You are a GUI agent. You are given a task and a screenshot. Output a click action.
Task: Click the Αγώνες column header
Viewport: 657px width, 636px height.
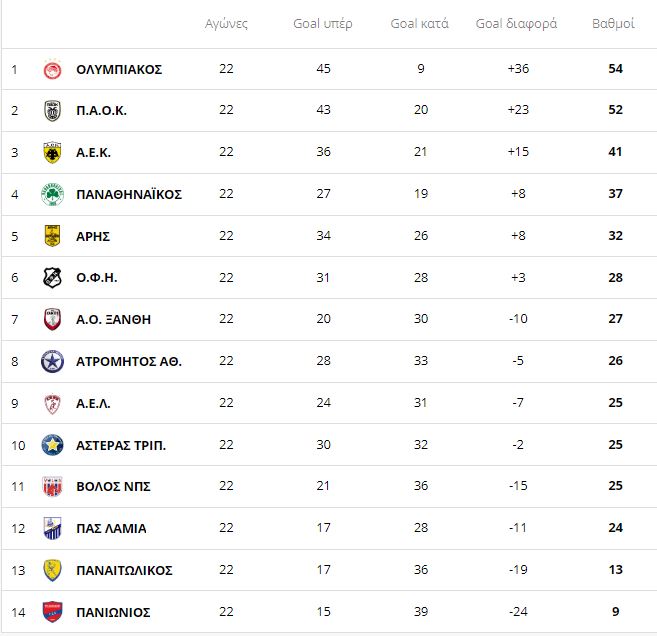(x=226, y=23)
